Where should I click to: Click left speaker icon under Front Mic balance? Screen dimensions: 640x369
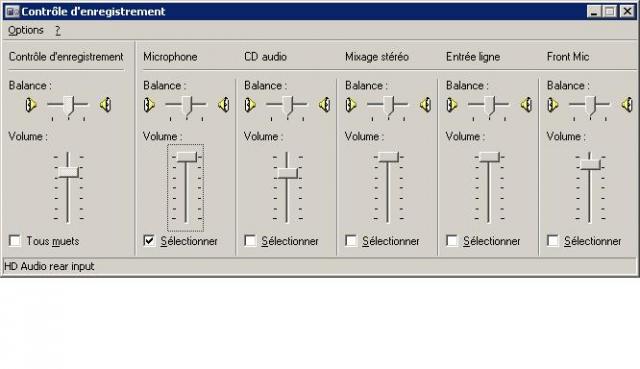point(553,105)
